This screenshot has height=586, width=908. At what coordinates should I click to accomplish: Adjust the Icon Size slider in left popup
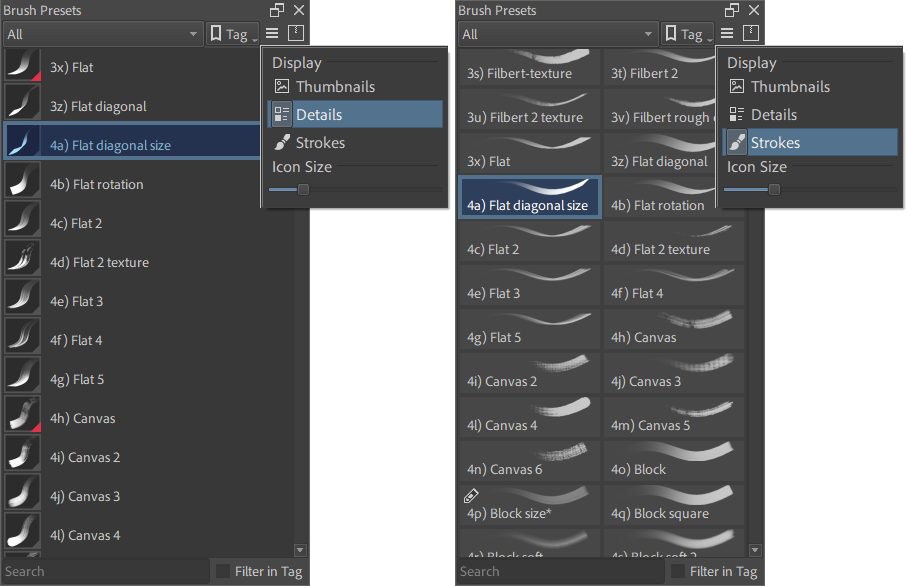(355, 189)
